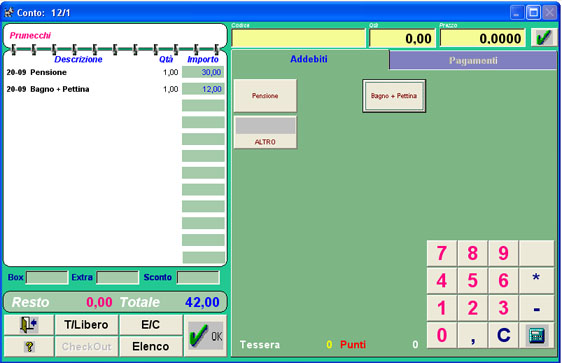Select the Addebiti tab

tap(309, 59)
